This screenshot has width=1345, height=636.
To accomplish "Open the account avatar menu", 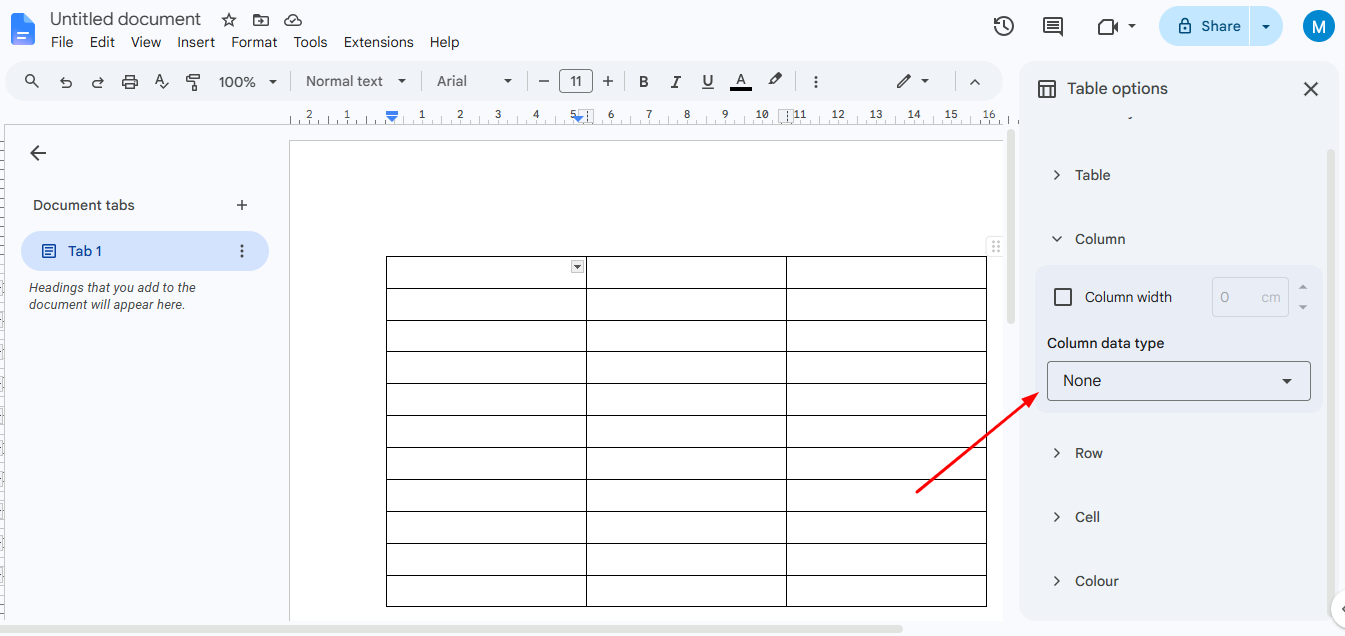I will [x=1319, y=26].
